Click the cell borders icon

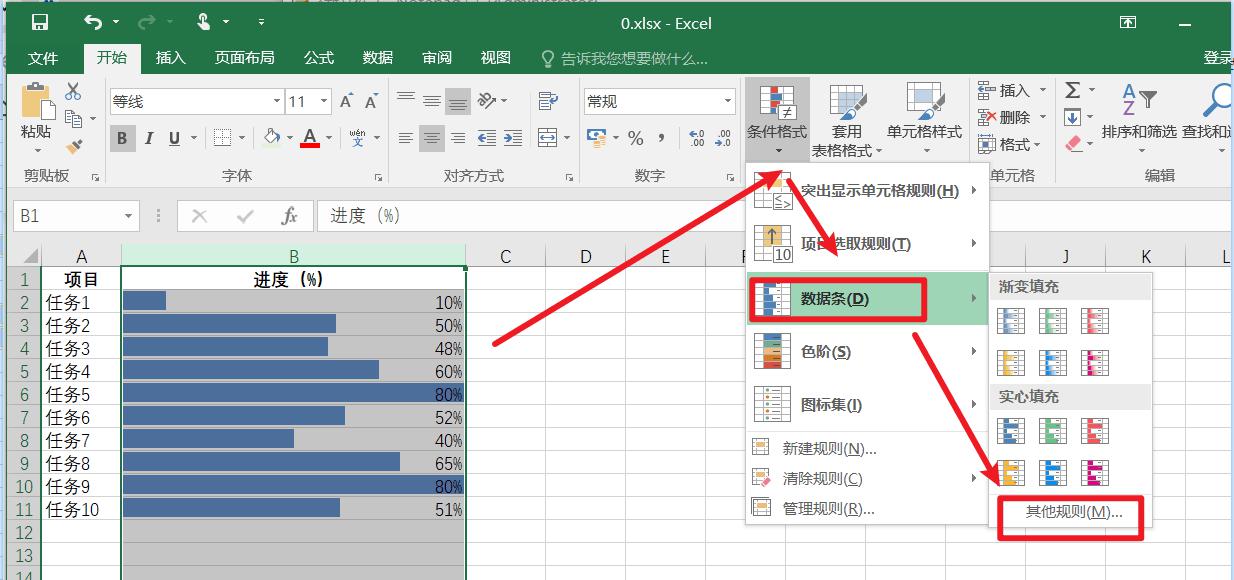point(222,138)
